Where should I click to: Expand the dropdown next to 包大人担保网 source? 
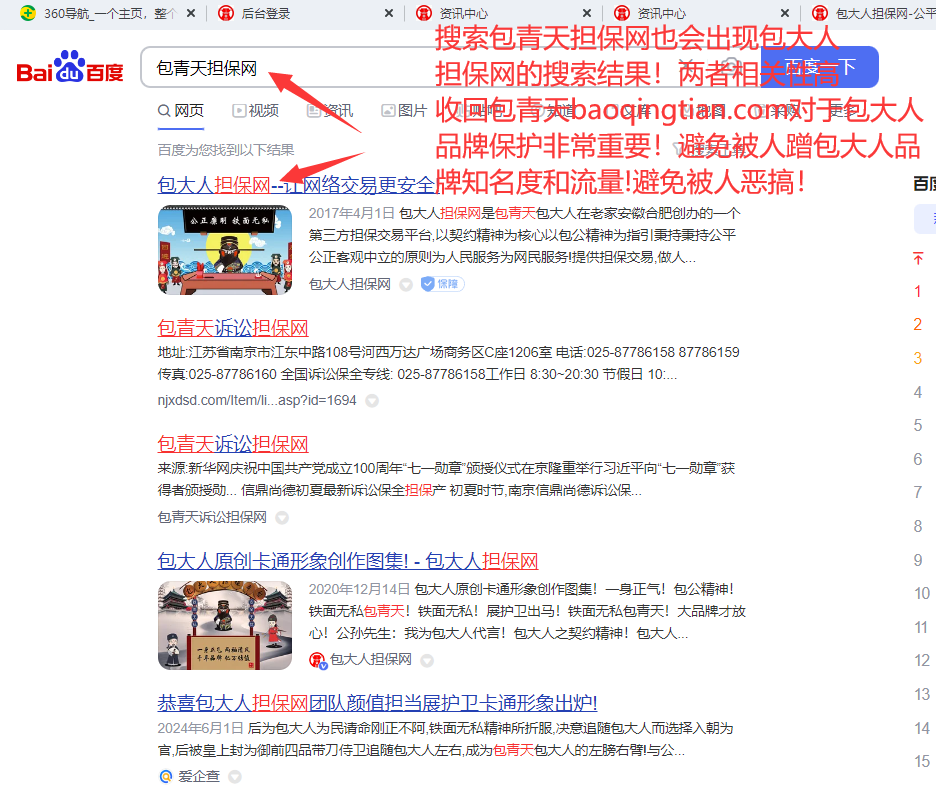point(406,285)
